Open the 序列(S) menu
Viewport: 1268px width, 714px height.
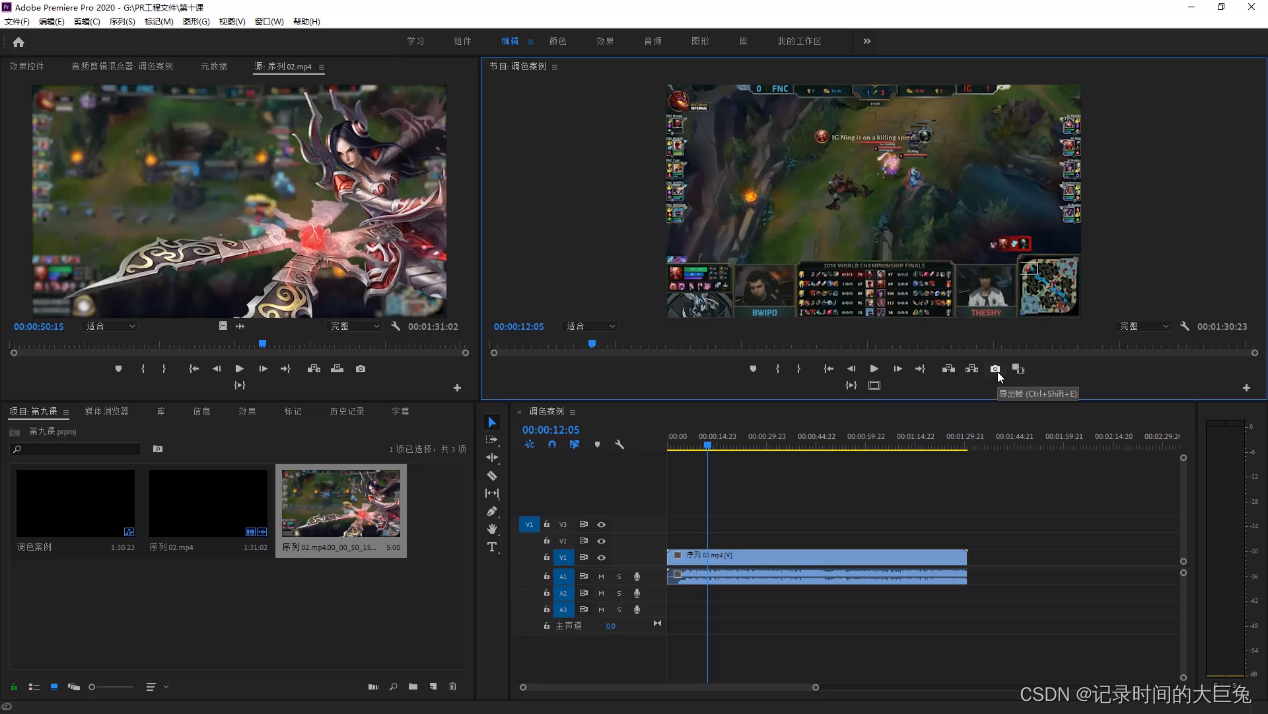point(122,21)
